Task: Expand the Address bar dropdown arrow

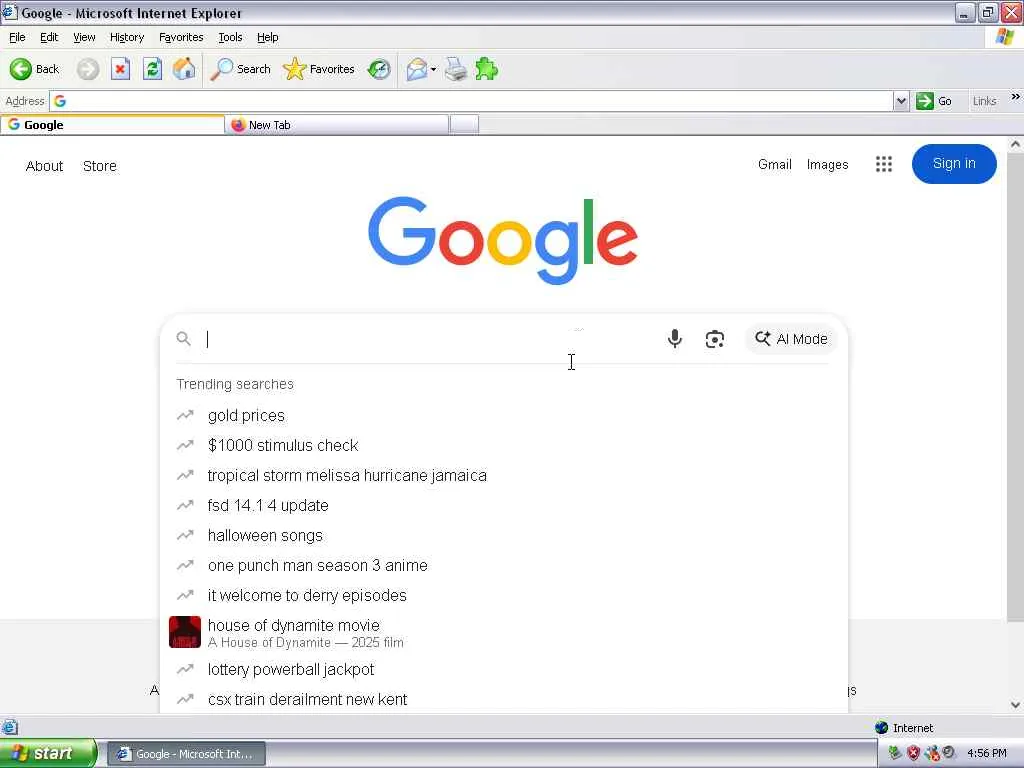Action: coord(901,101)
